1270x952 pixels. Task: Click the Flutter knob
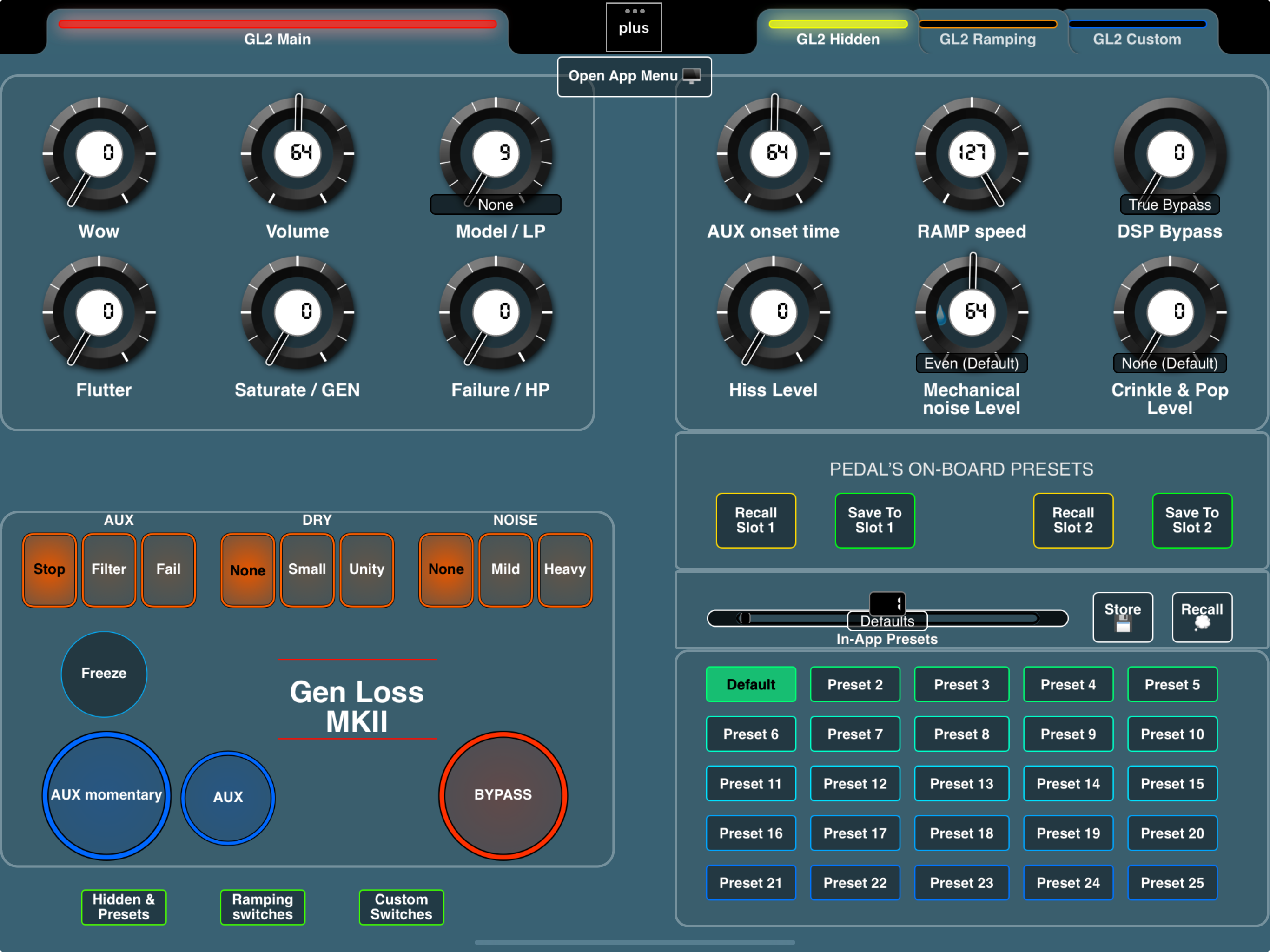coord(99,312)
